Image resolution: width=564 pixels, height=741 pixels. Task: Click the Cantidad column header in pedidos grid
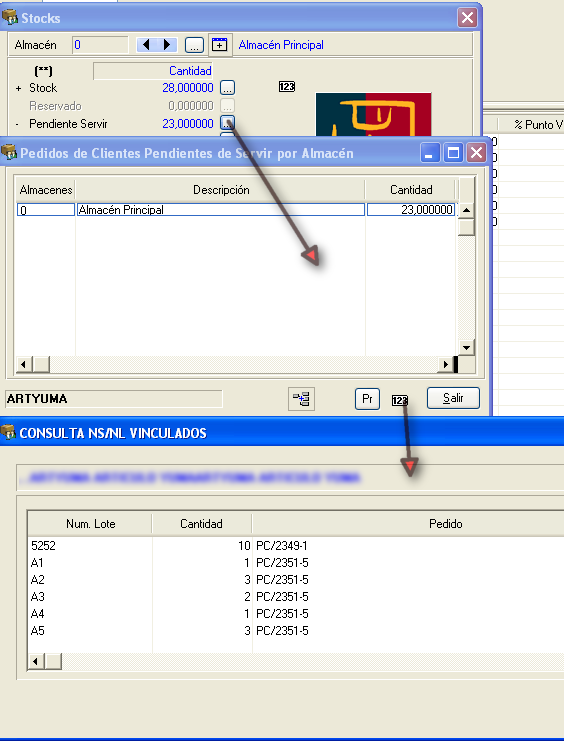(x=411, y=190)
